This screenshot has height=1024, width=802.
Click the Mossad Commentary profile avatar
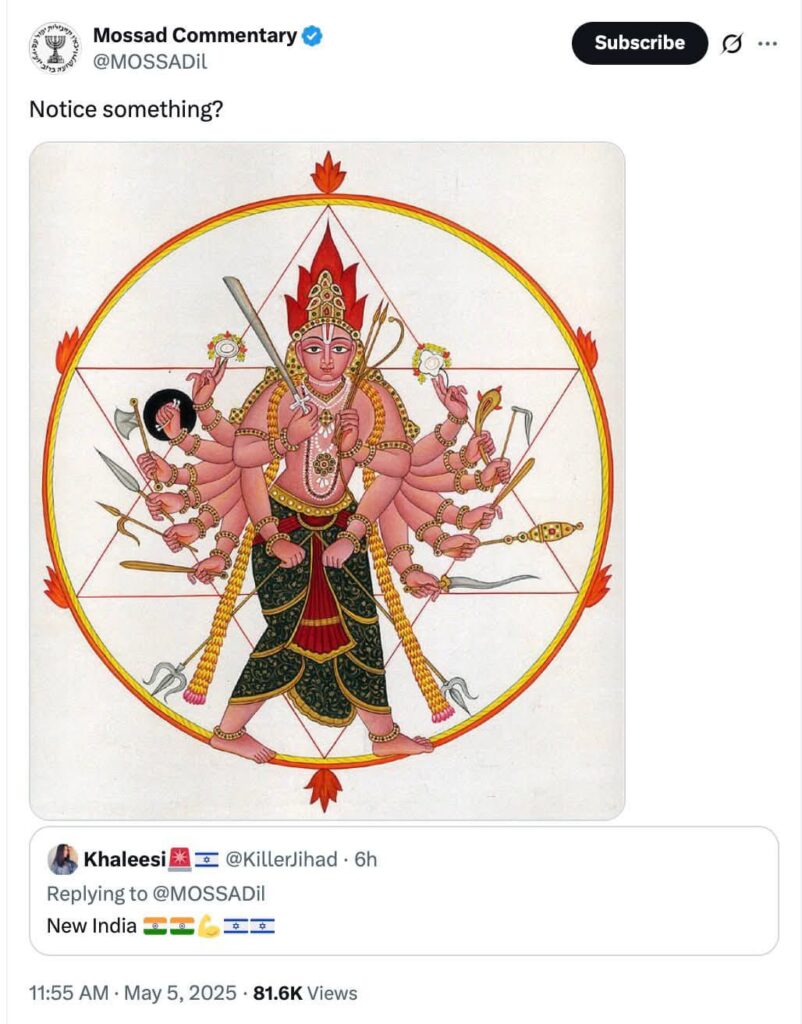(55, 47)
